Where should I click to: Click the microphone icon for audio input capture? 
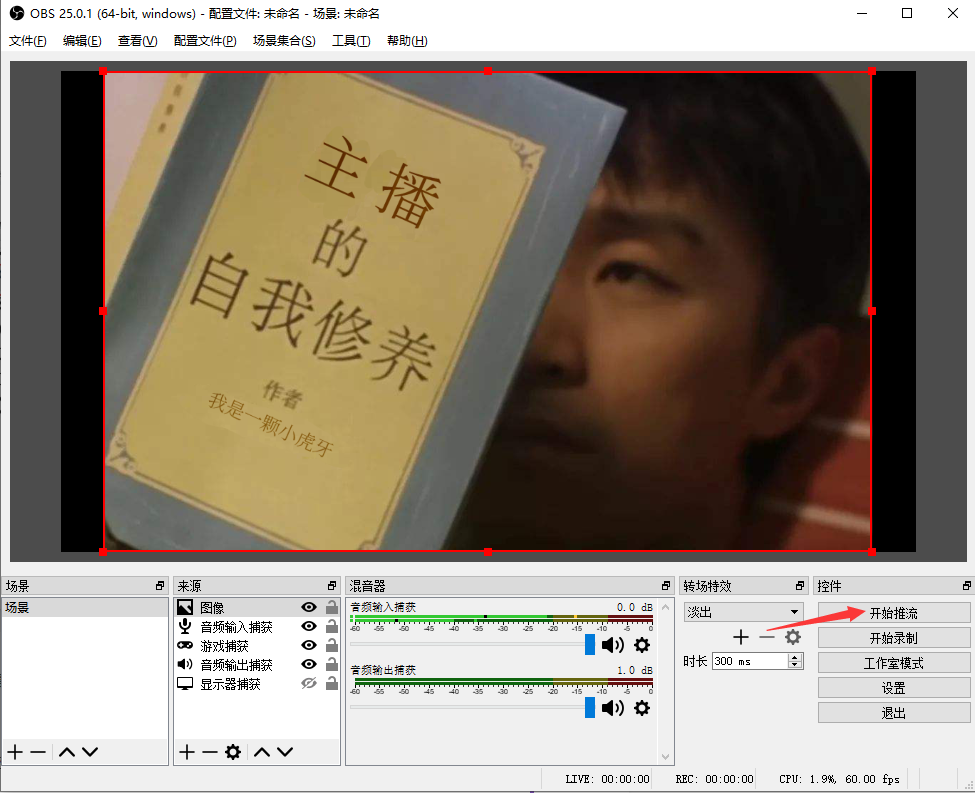pyautogui.click(x=185, y=626)
